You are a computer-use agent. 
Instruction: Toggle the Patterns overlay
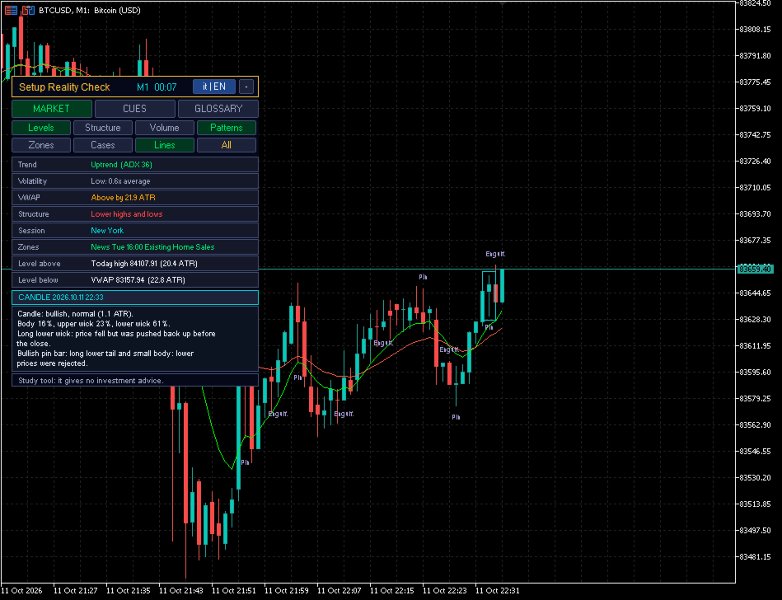coord(226,128)
